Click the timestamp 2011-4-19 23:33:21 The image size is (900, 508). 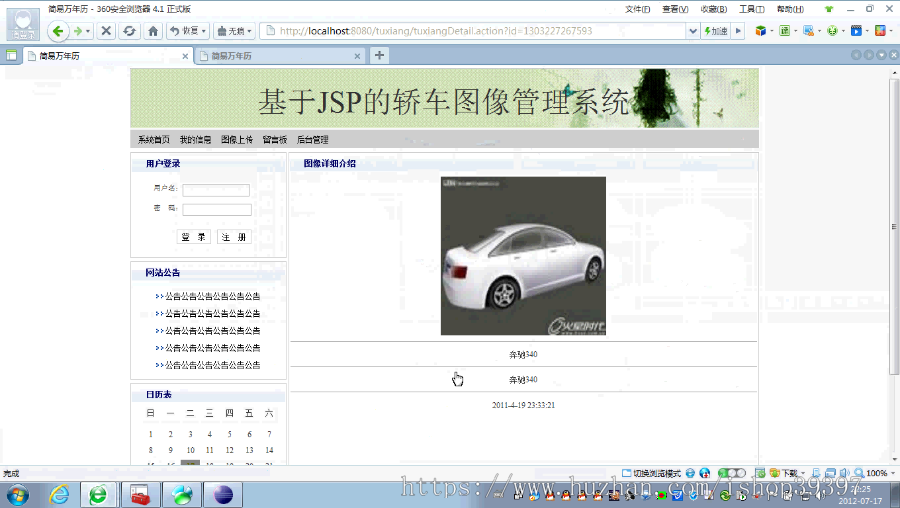523,405
